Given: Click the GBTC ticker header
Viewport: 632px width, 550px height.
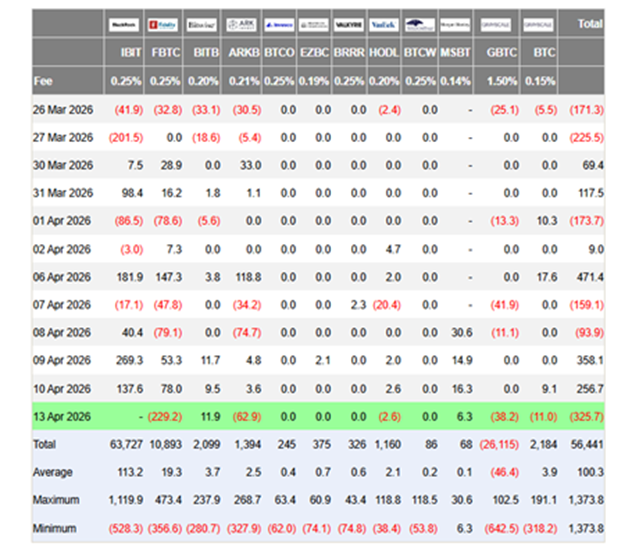Looking at the screenshot, I should [501, 52].
